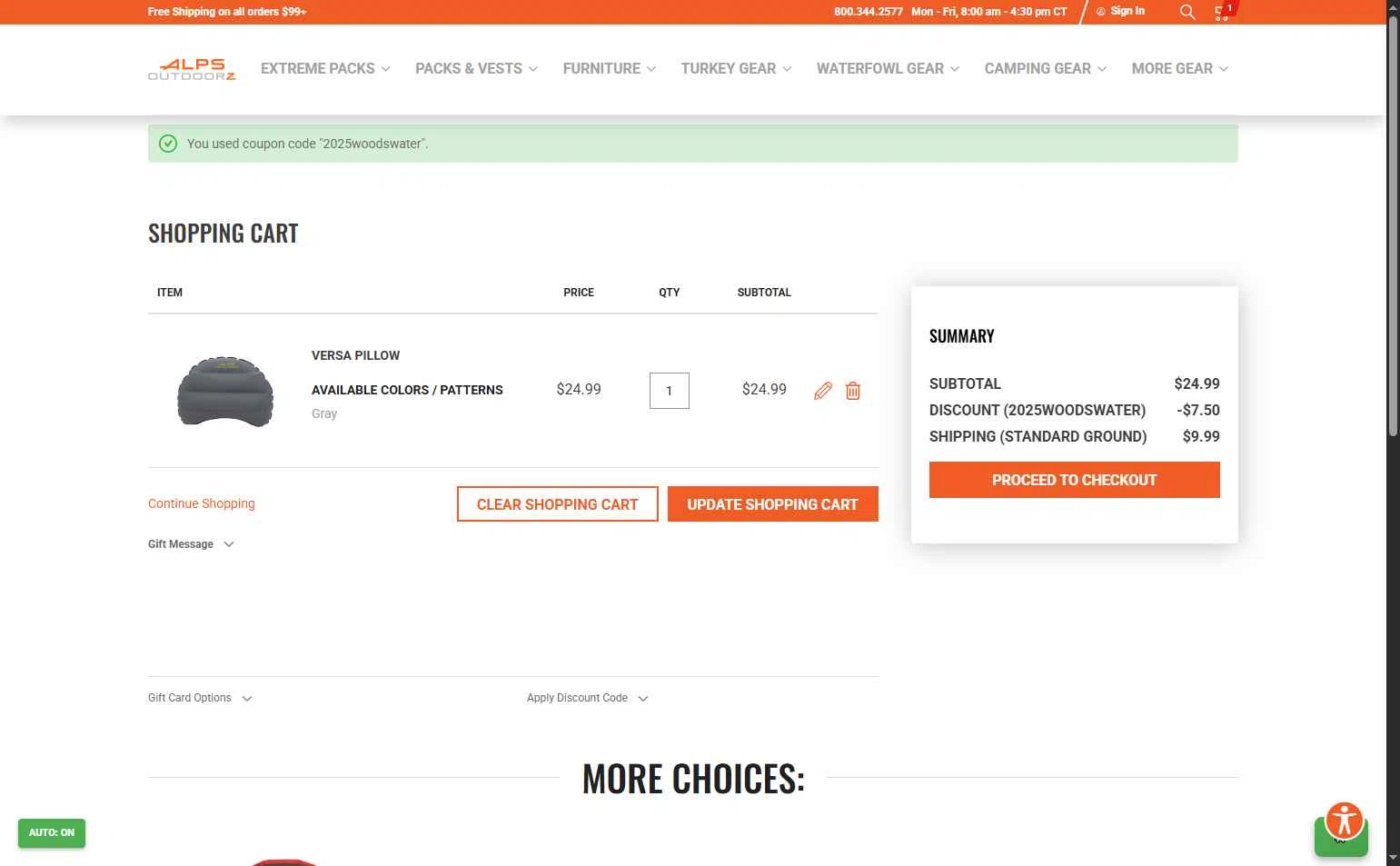The image size is (1400, 866).
Task: Select the shipping cost $9.99
Action: click(x=1201, y=436)
